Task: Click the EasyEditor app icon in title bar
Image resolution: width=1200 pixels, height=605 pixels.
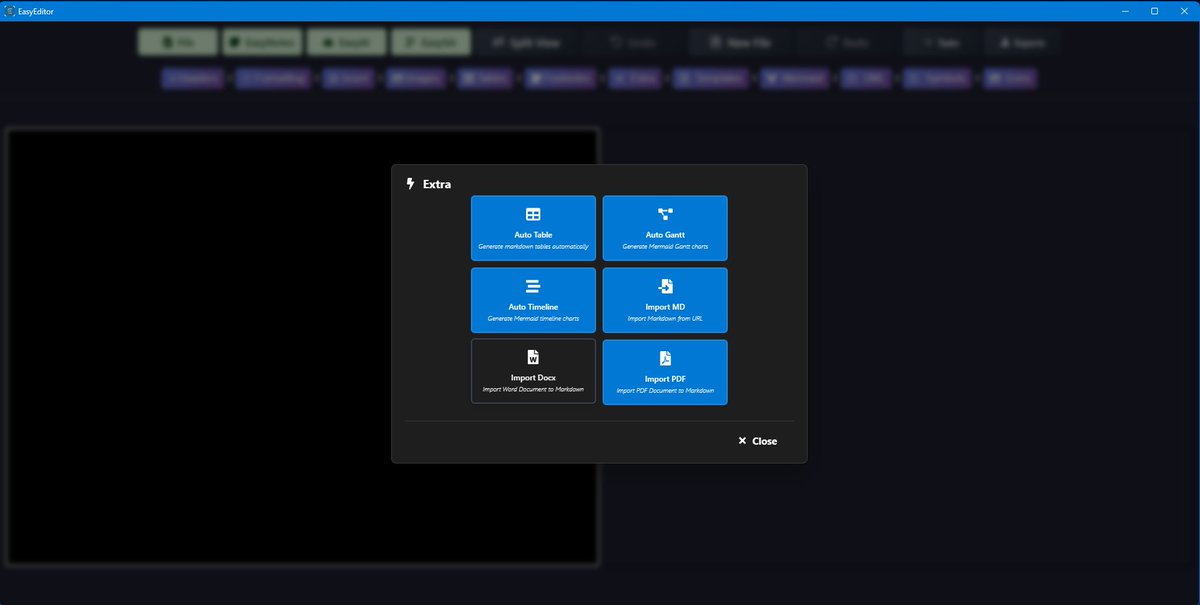Action: (x=9, y=11)
